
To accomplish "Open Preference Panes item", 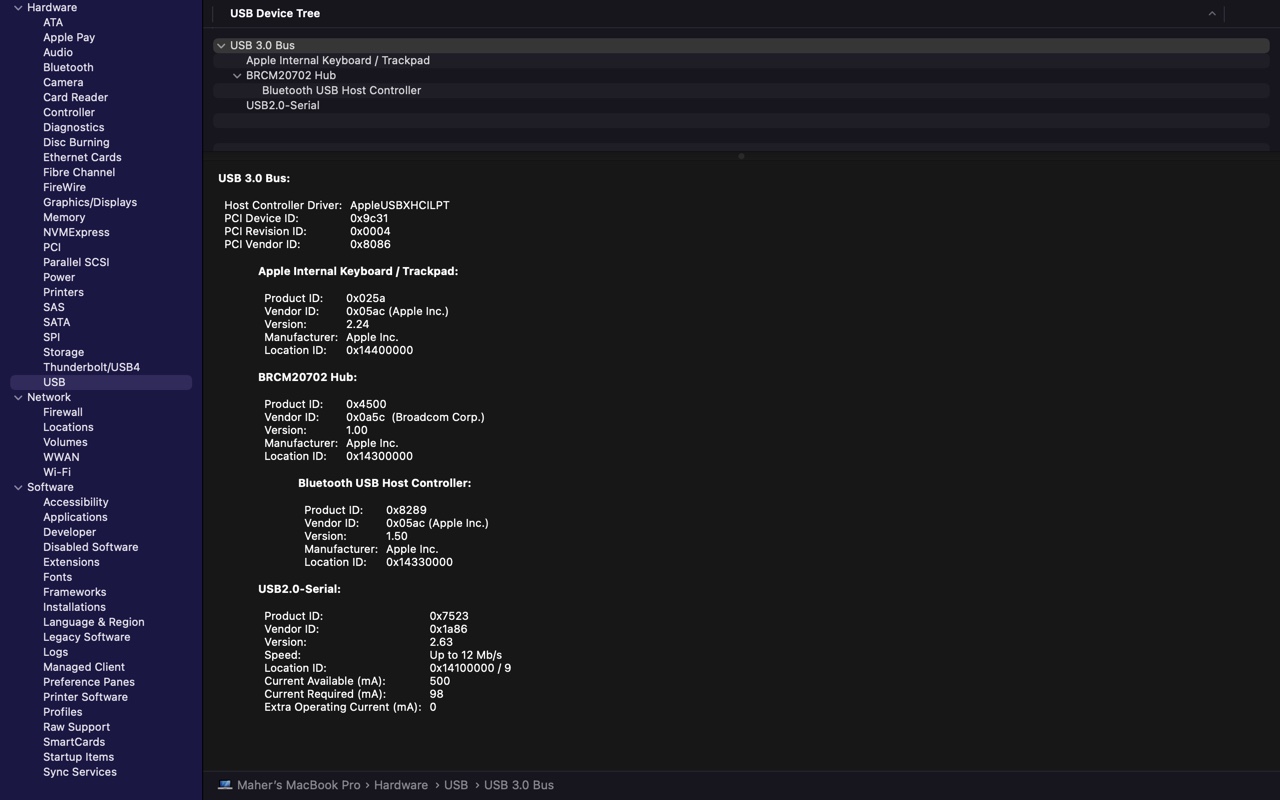I will click(x=89, y=682).
